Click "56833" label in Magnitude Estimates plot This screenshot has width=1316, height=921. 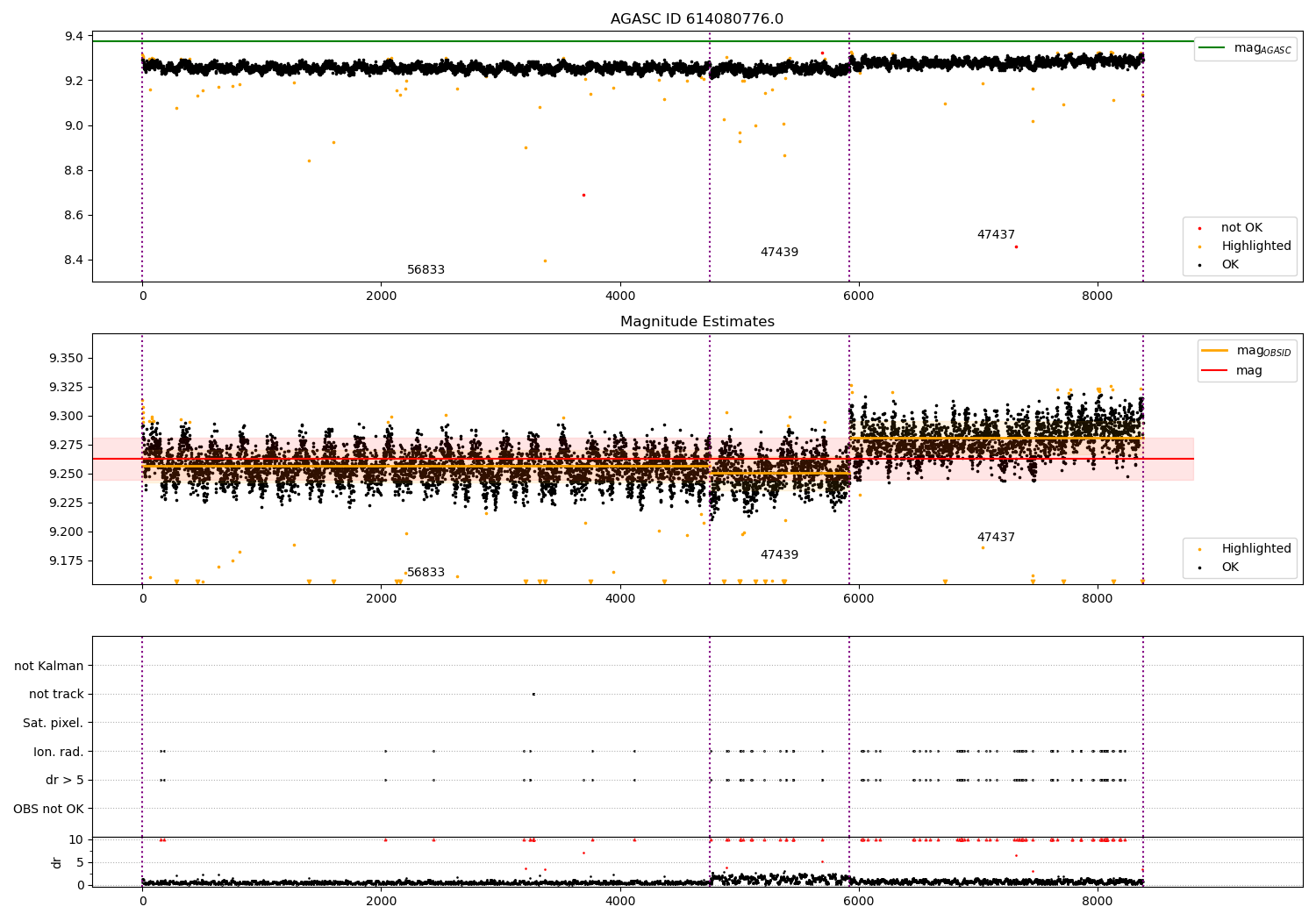(x=426, y=573)
